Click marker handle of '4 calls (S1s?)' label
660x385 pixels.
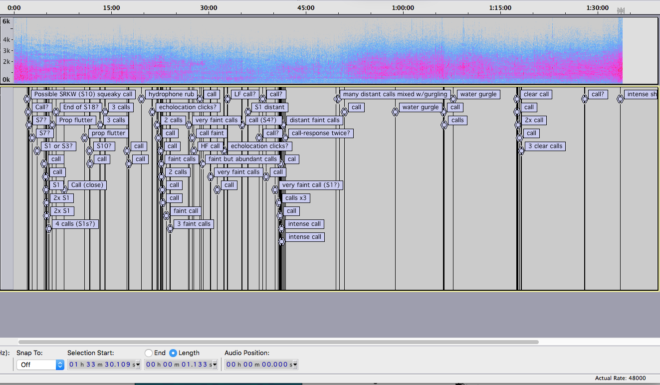(48, 228)
